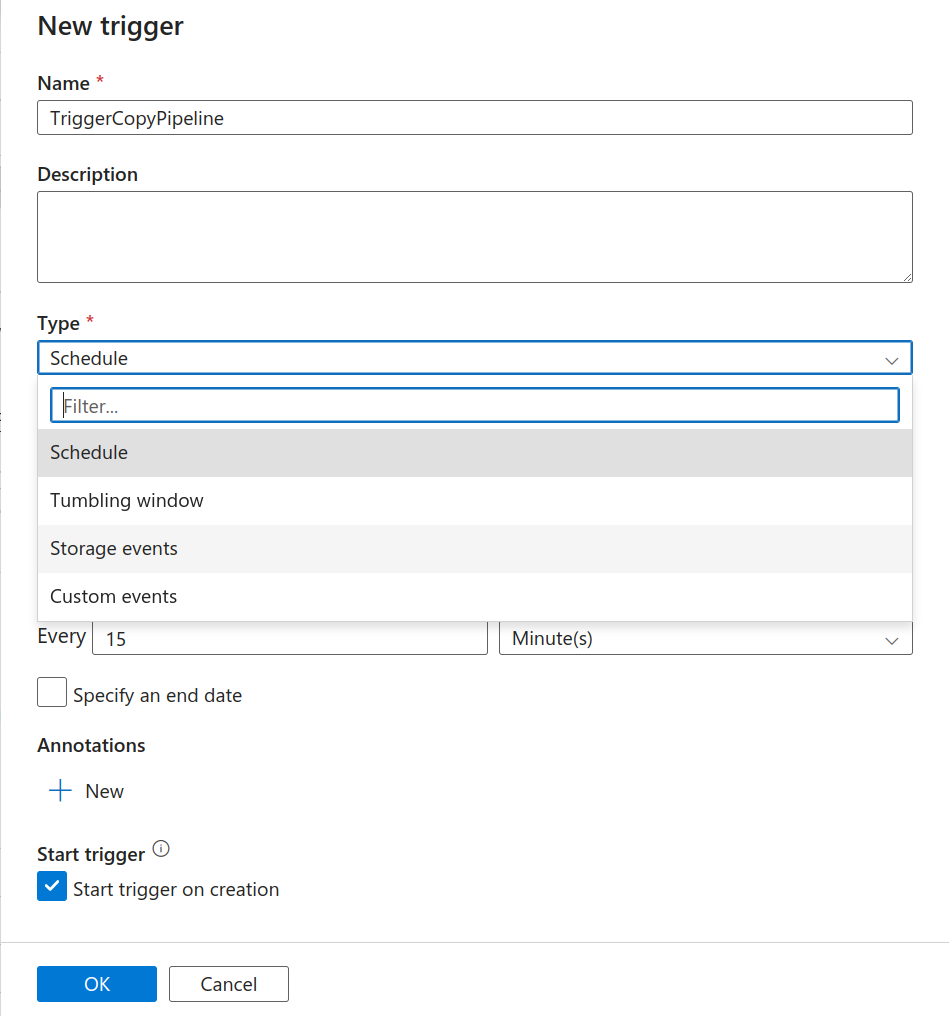Toggle the Specify an end date checkbox
Image resolution: width=949 pixels, height=1016 pixels.
click(52, 692)
